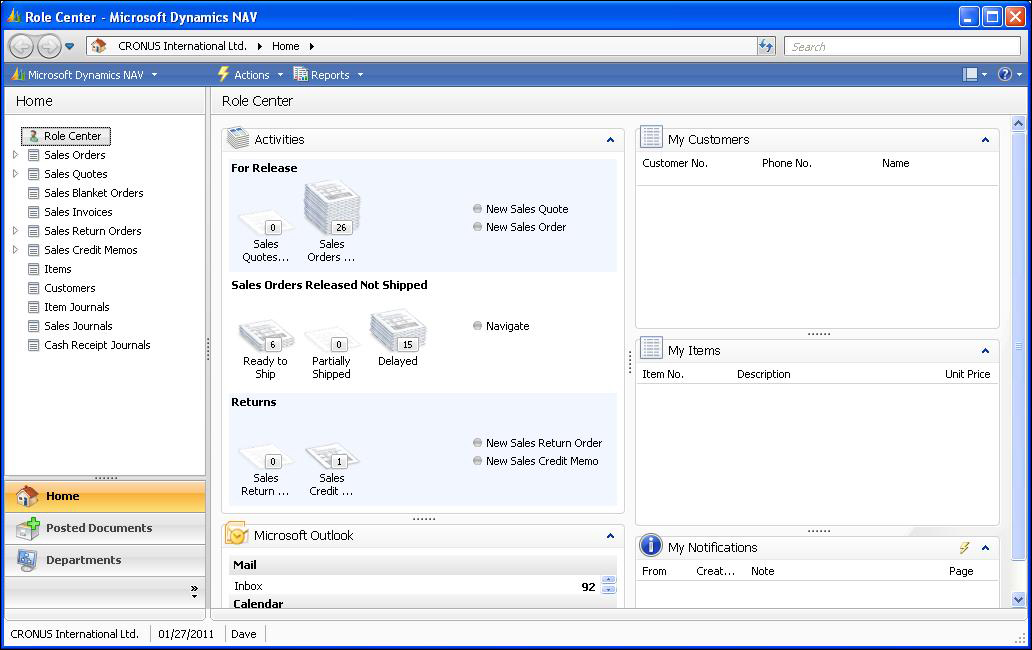The height and width of the screenshot is (650, 1032).
Task: Open Sales Blanket Orders list
Action: (x=93, y=193)
